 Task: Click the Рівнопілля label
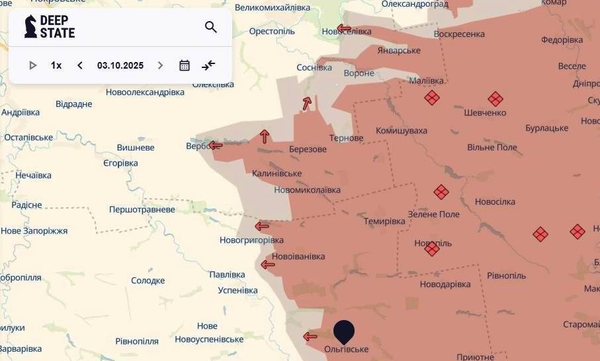click(x=137, y=341)
